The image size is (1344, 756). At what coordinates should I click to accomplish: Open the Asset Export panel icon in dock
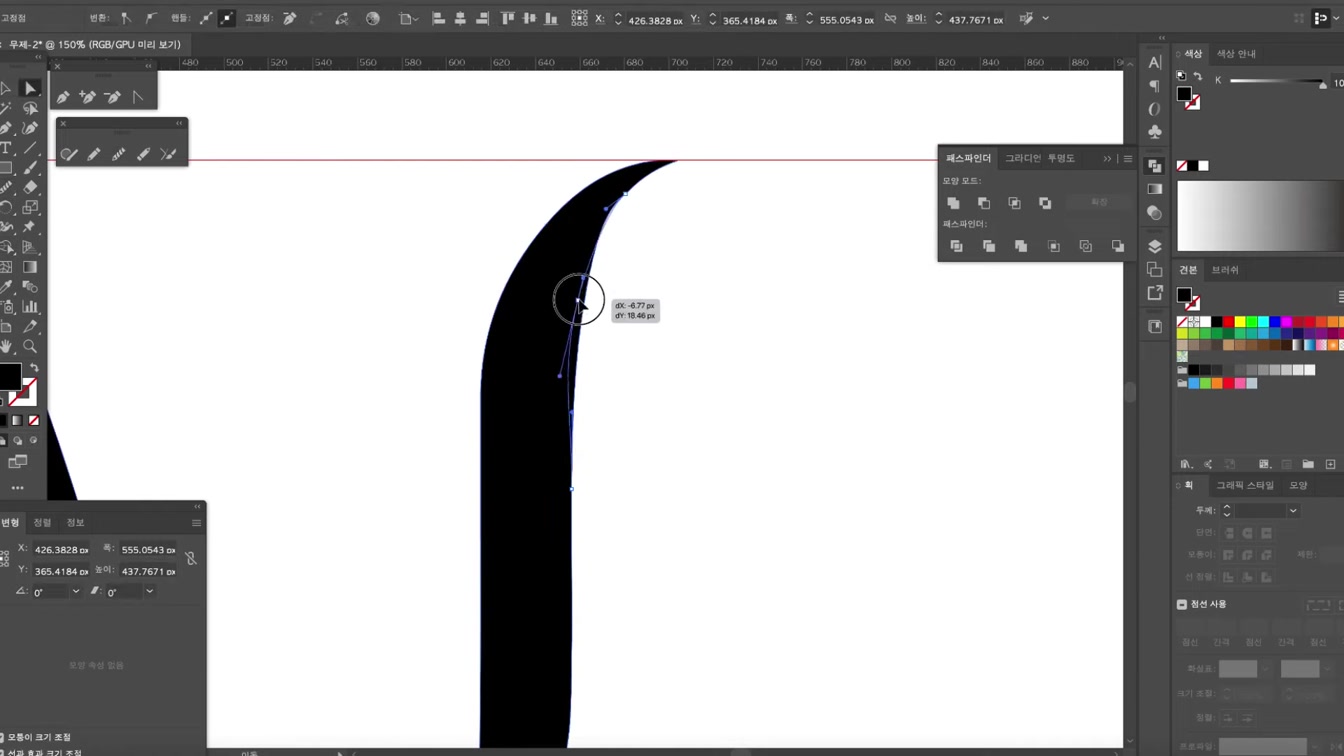(1155, 293)
